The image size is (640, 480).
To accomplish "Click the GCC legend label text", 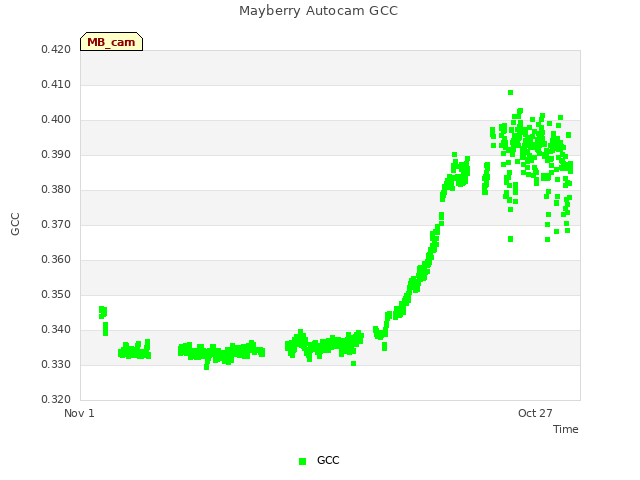I will (328, 460).
